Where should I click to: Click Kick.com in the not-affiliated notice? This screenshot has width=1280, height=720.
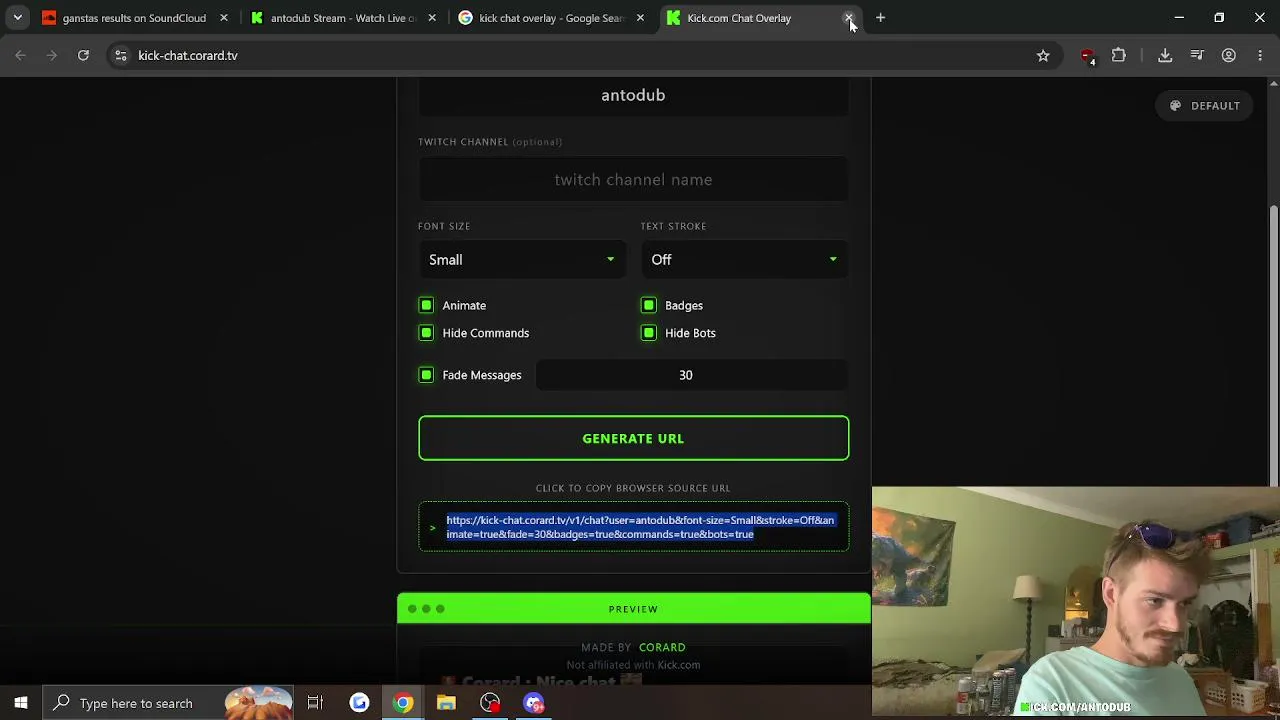tap(679, 665)
